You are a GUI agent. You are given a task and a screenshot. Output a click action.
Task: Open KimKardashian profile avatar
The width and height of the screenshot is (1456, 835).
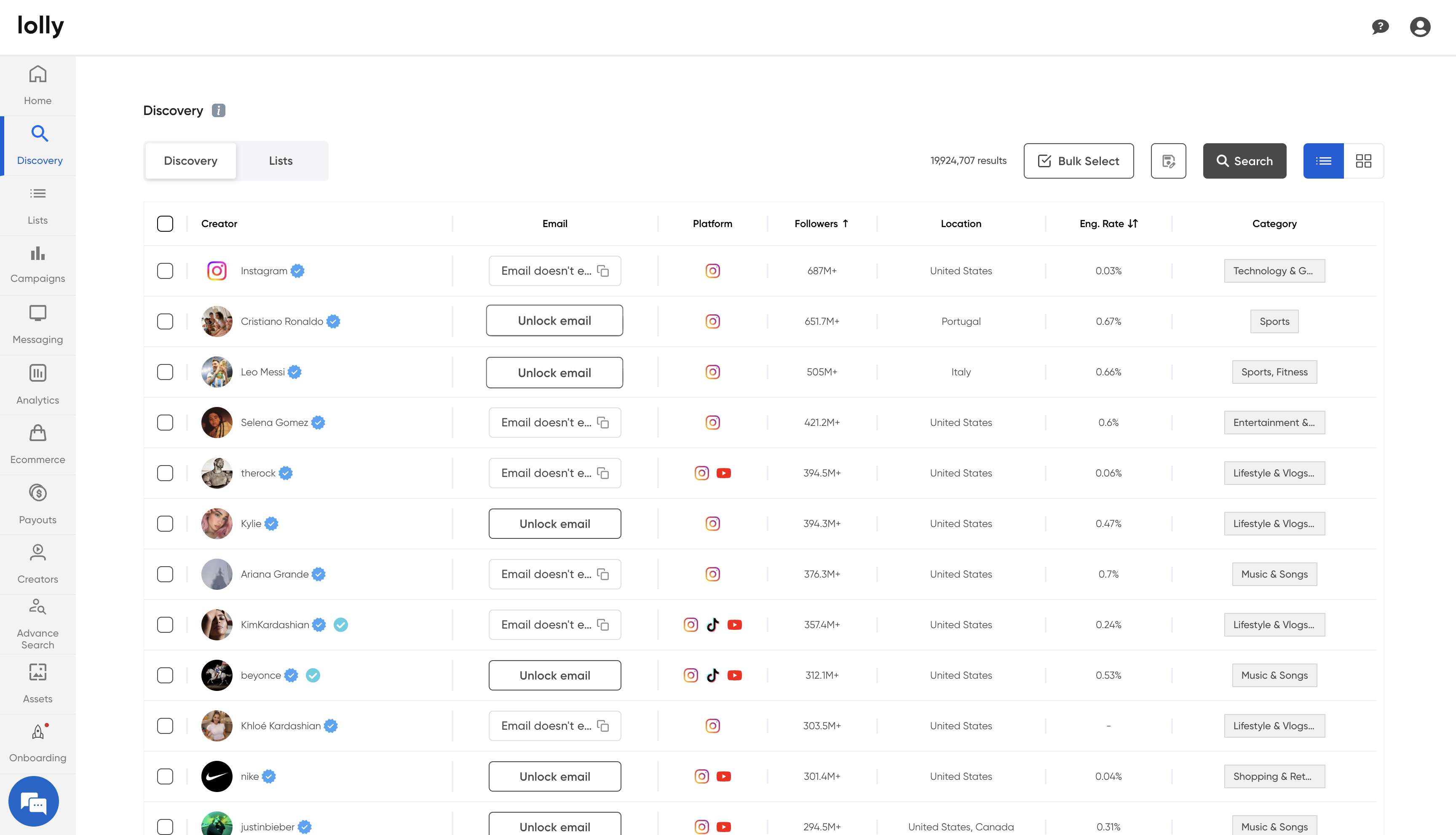(217, 624)
